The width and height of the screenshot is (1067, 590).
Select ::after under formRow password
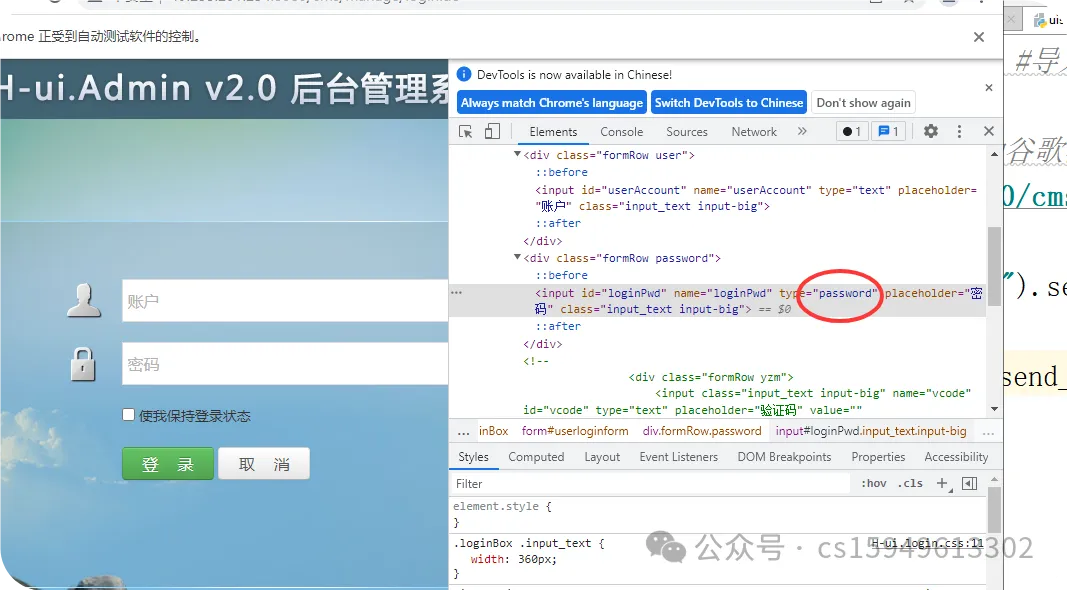[x=558, y=326]
